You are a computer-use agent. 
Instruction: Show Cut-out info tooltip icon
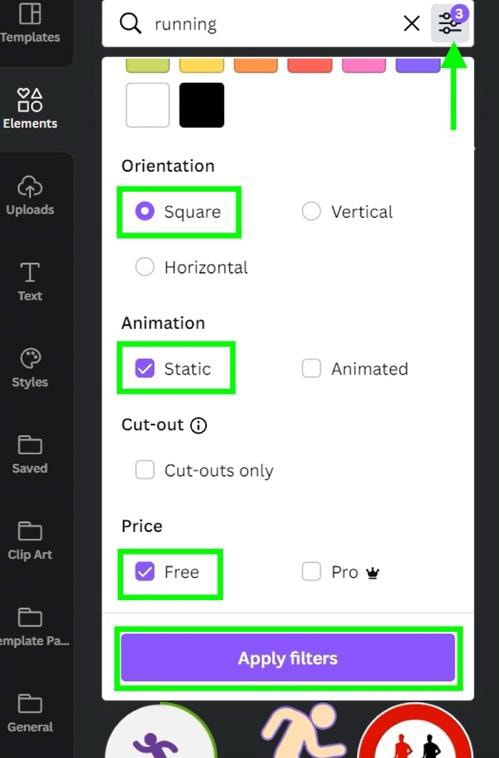pyautogui.click(x=198, y=425)
